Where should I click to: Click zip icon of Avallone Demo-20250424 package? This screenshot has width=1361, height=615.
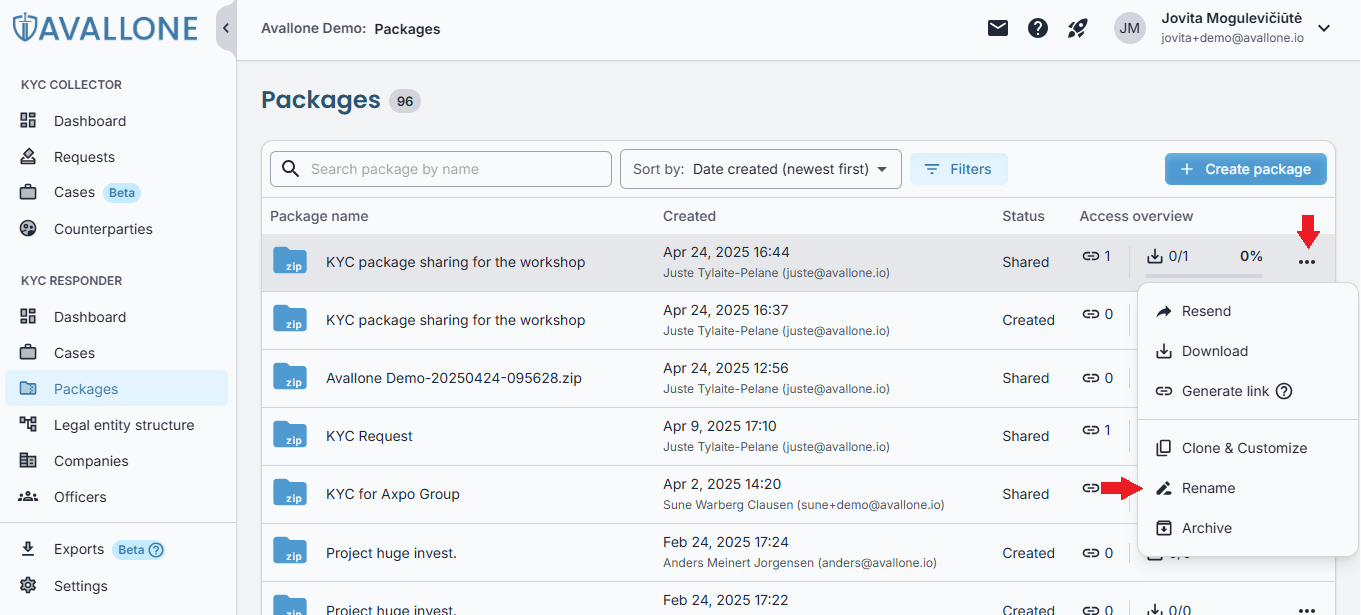(x=290, y=377)
